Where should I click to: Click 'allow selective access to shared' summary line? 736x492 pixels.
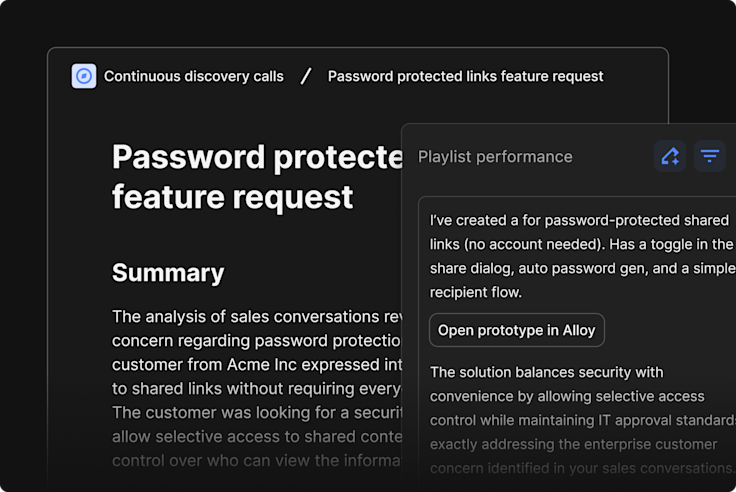(257, 436)
